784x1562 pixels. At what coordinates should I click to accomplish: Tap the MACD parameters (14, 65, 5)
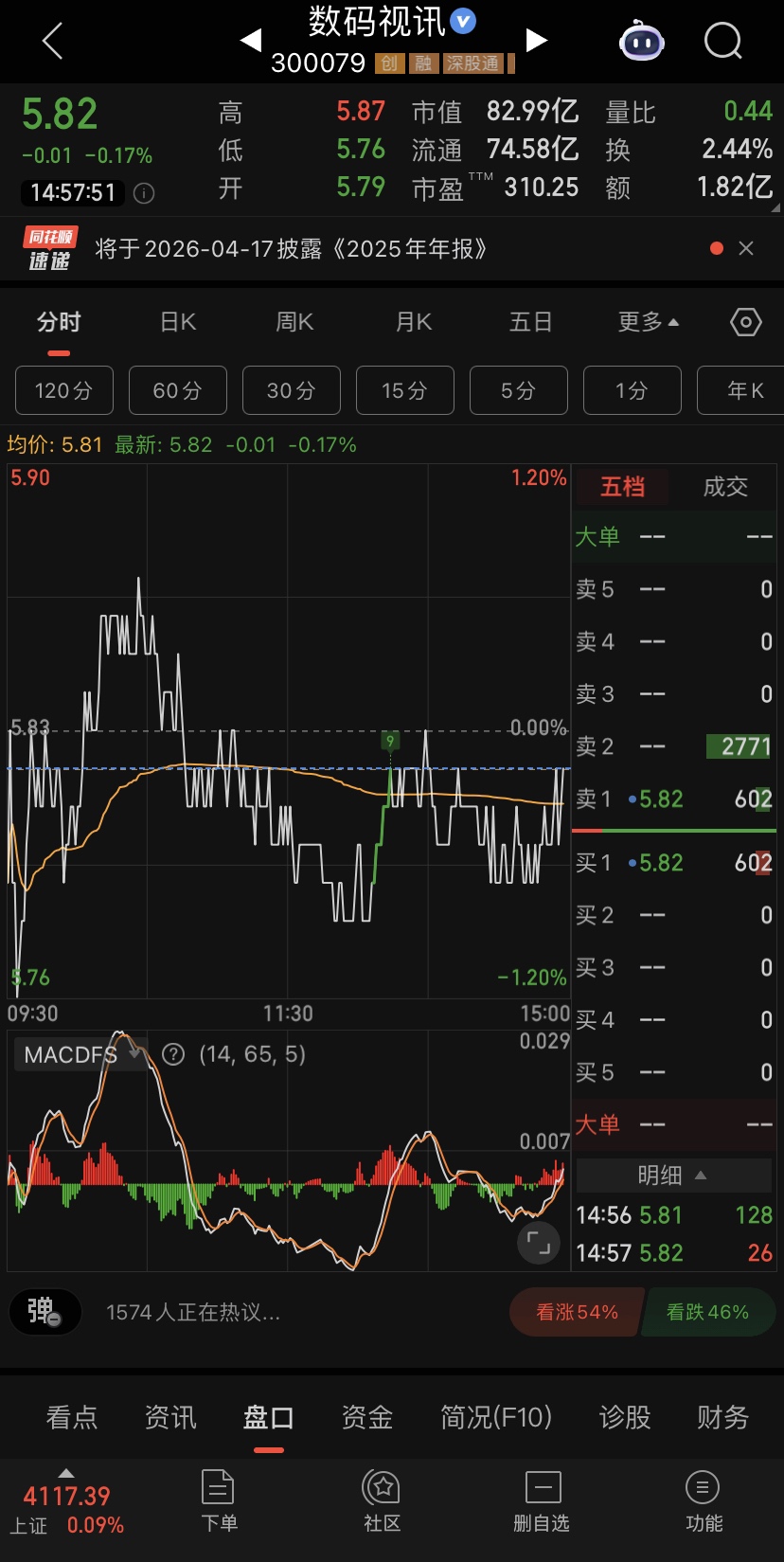252,1054
